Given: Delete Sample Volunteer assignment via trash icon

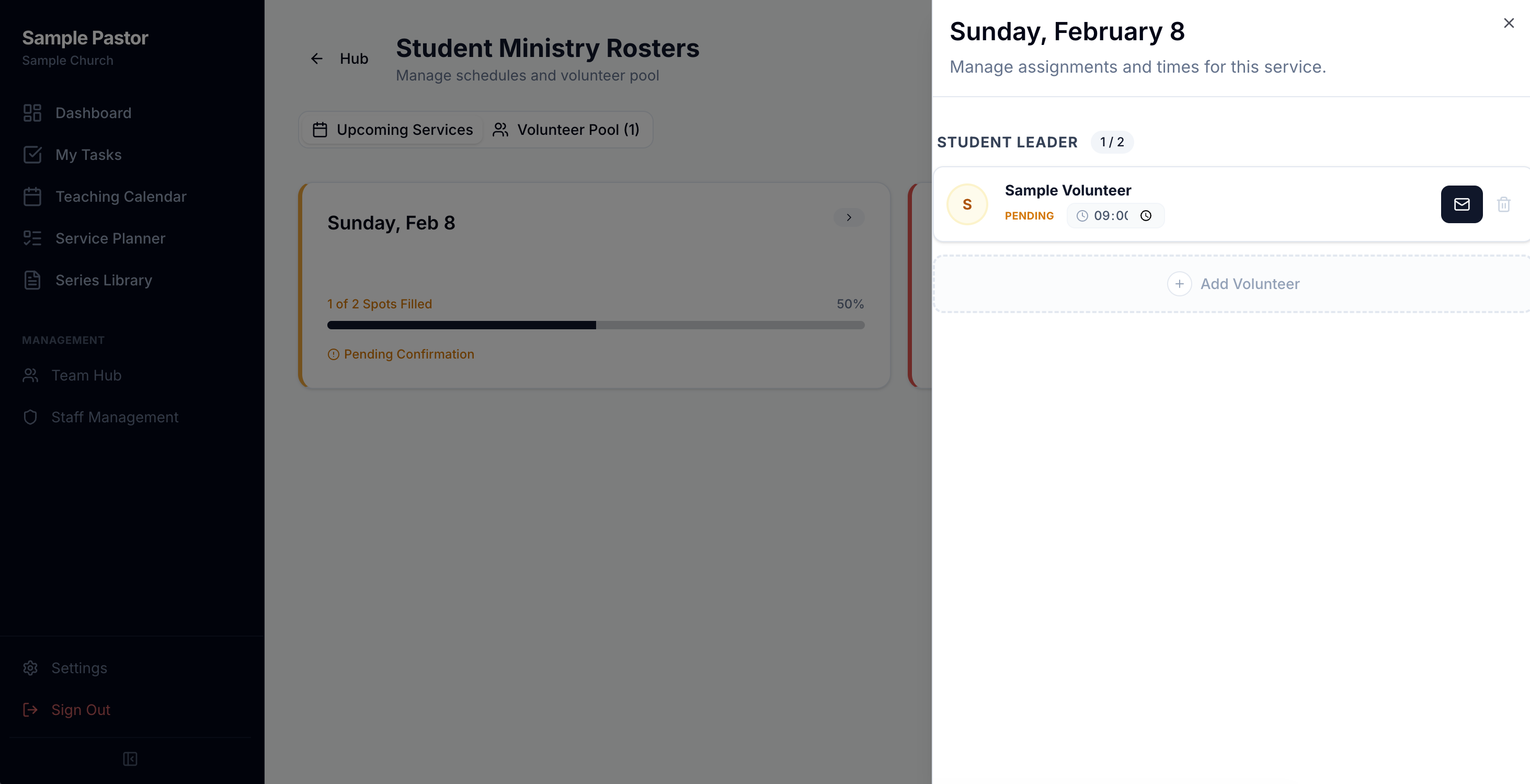Looking at the screenshot, I should tap(1503, 205).
